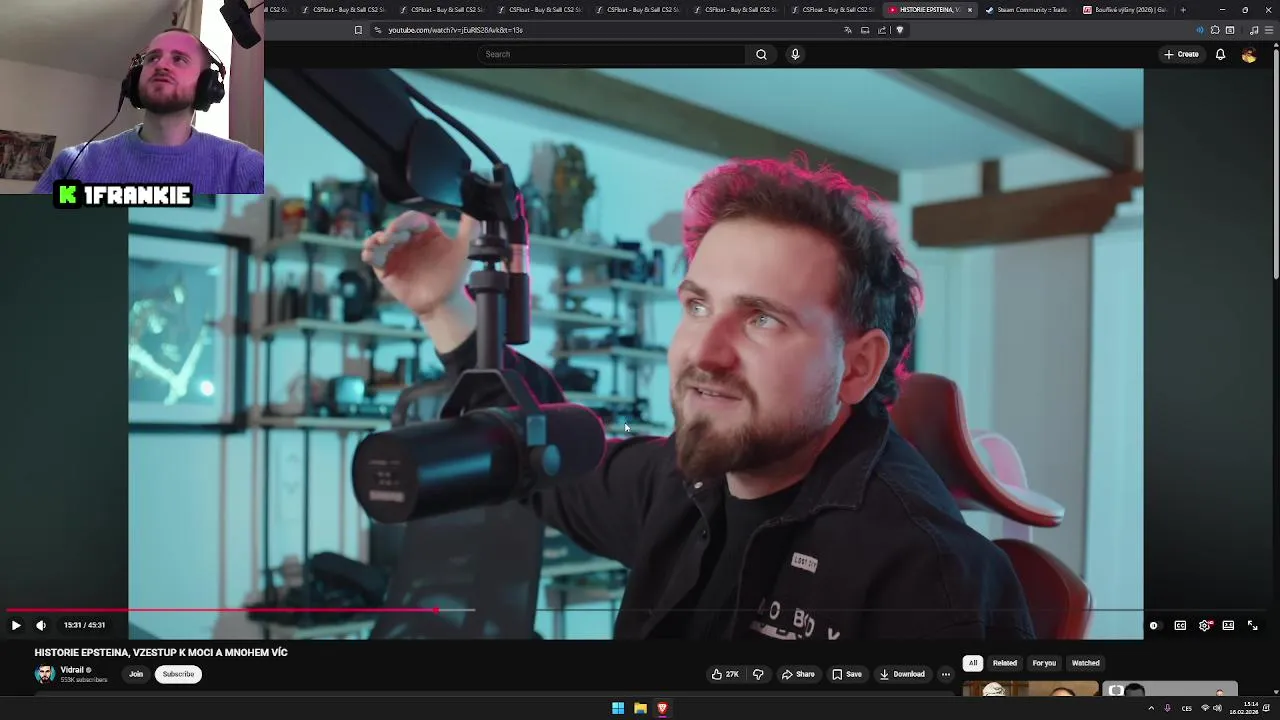Open the Create menu on YouTube
Image resolution: width=1280 pixels, height=720 pixels.
click(1181, 54)
